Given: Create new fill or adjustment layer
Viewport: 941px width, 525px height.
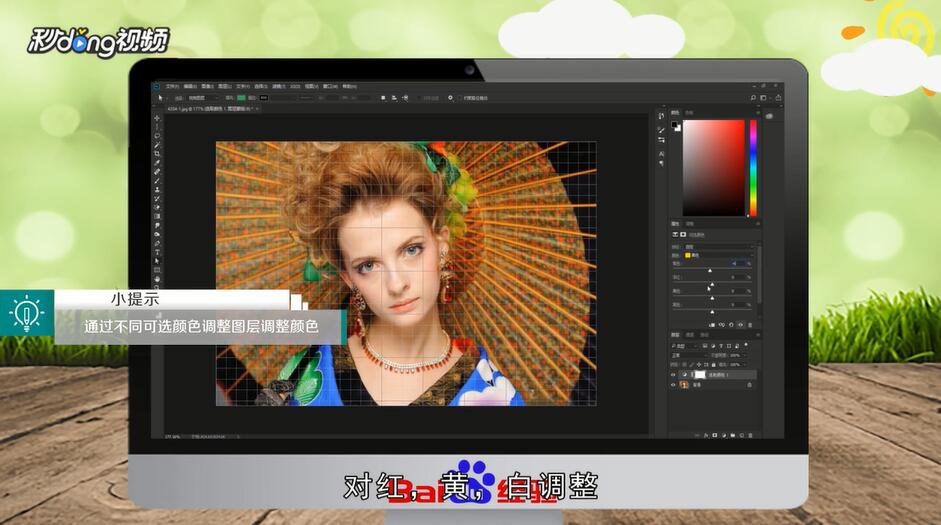Looking at the screenshot, I should pos(724,435).
